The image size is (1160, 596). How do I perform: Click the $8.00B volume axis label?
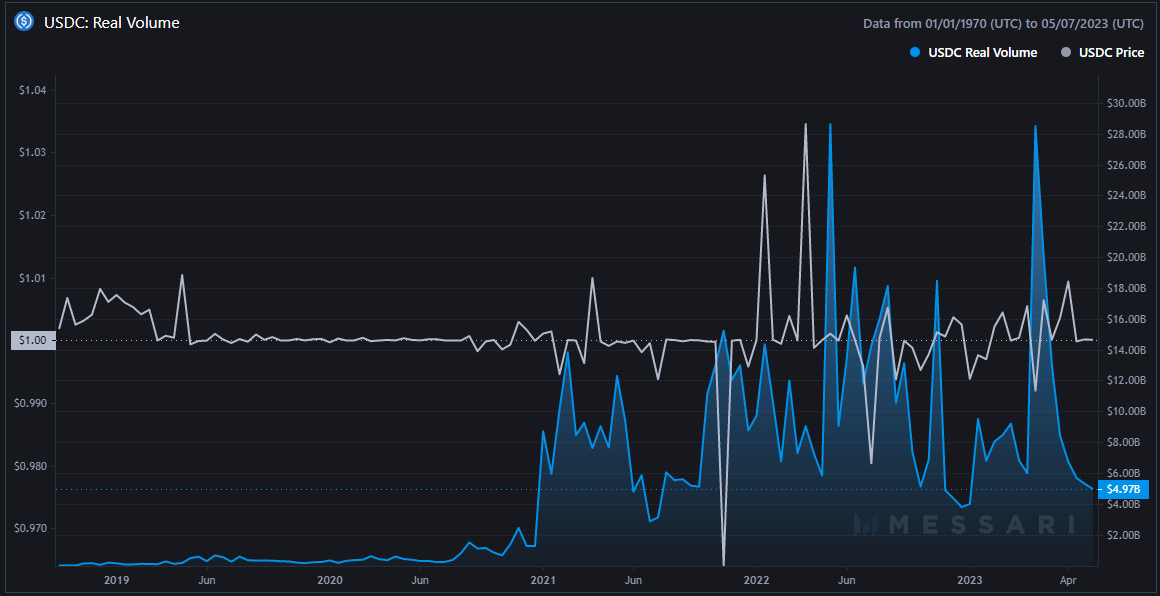click(1123, 442)
